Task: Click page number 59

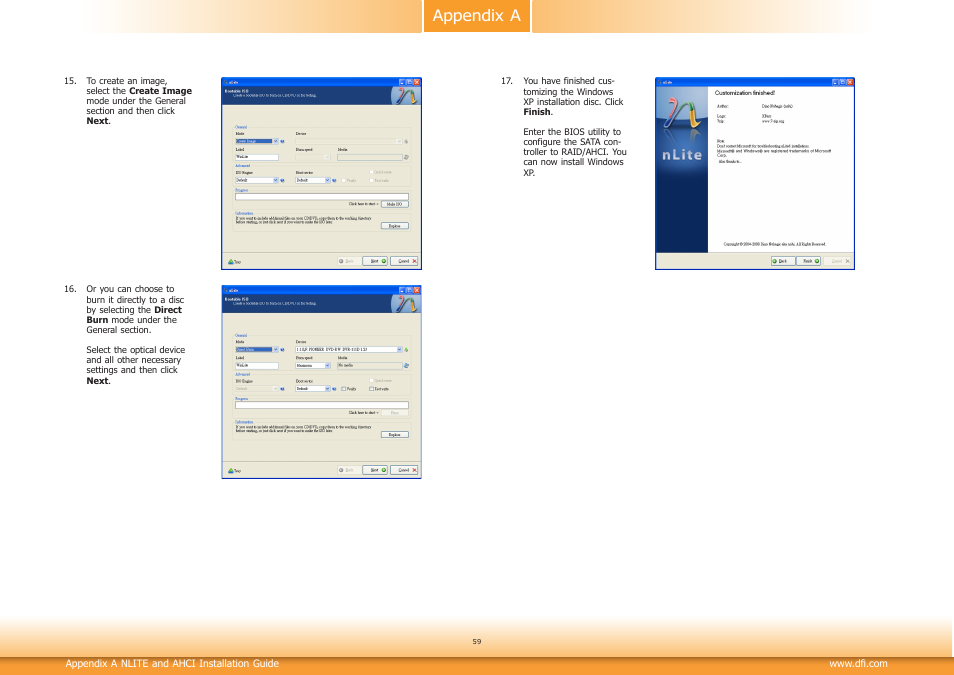Action: (x=476, y=642)
